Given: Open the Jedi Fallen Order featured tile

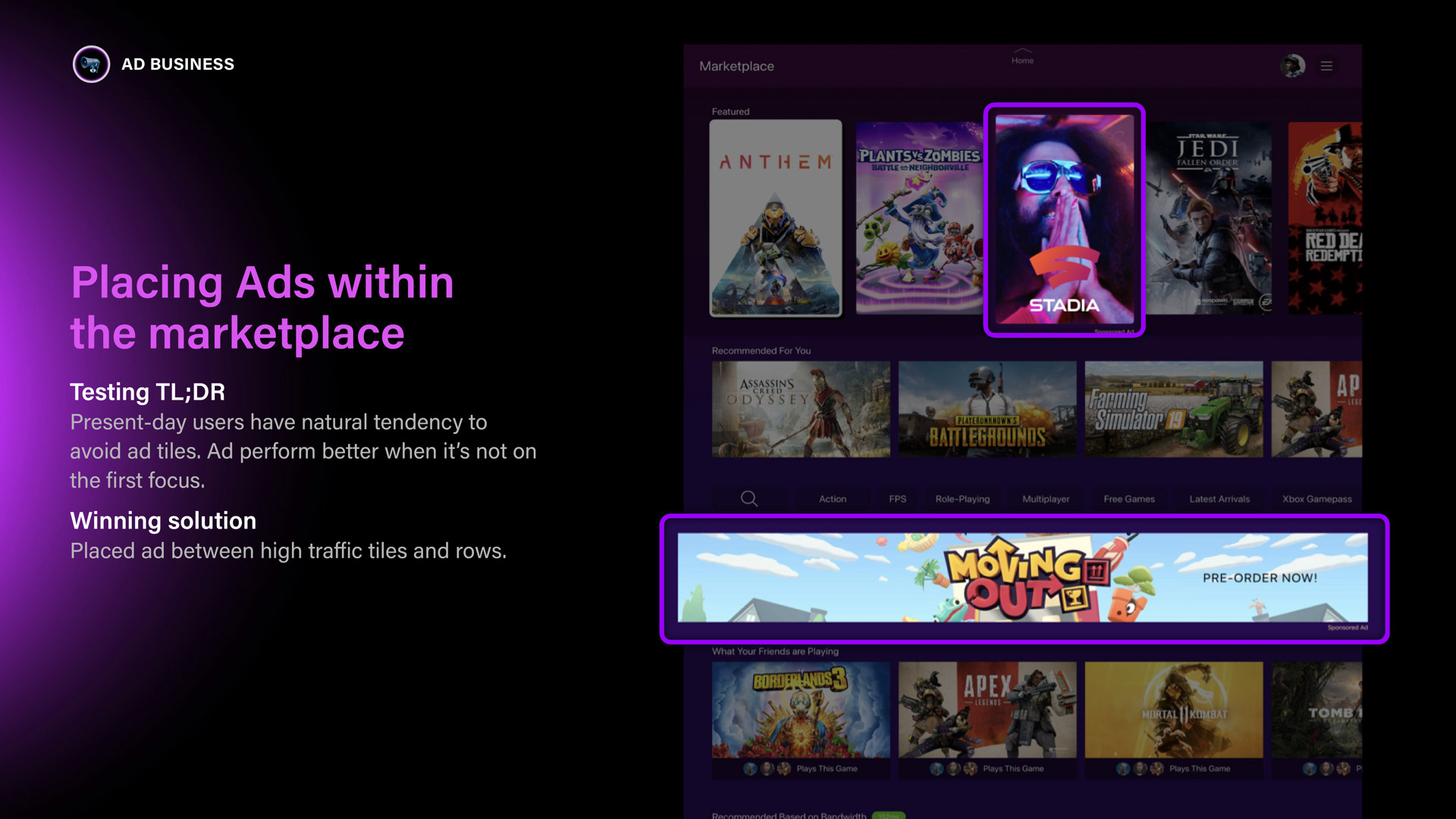Looking at the screenshot, I should [x=1209, y=218].
